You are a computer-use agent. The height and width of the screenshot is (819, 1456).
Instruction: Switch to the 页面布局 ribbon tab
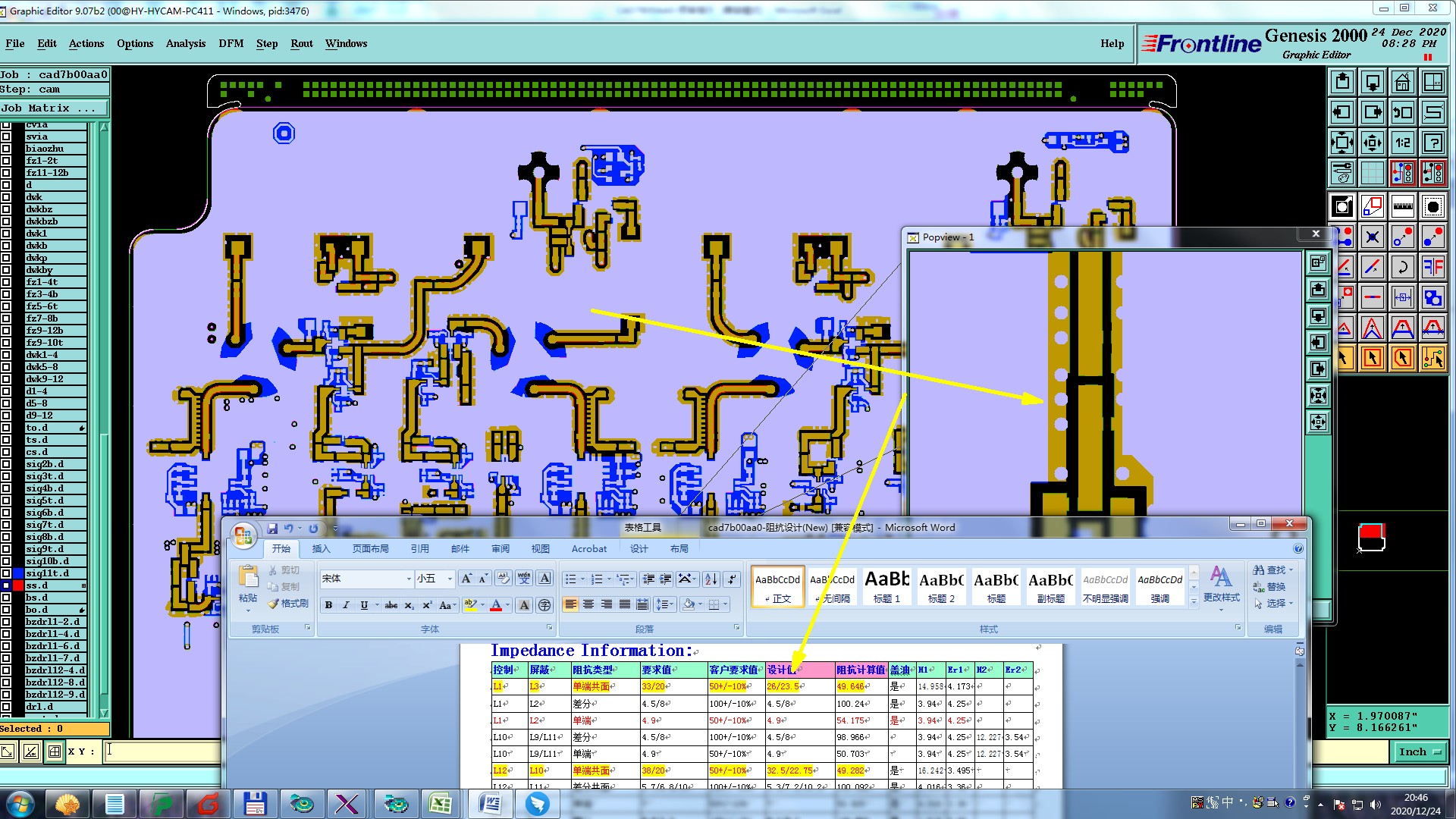(370, 548)
